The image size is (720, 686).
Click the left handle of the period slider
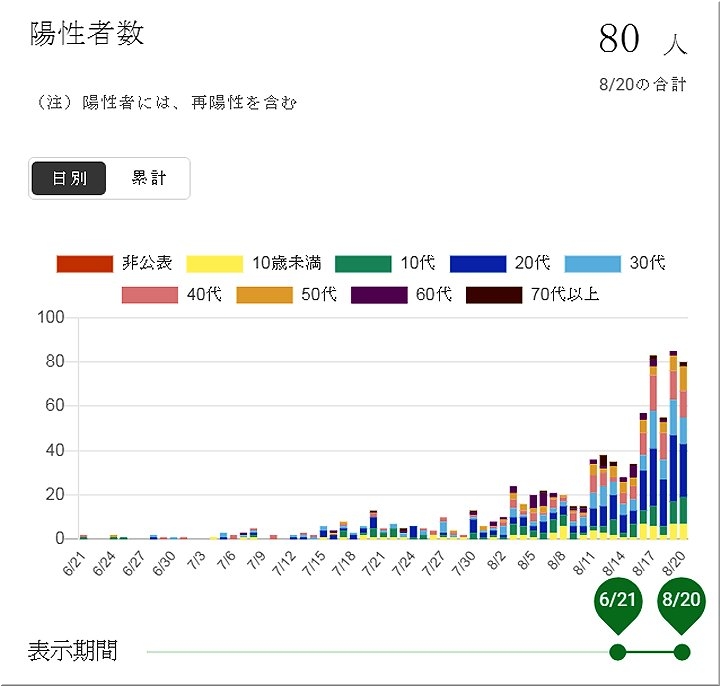(x=618, y=652)
